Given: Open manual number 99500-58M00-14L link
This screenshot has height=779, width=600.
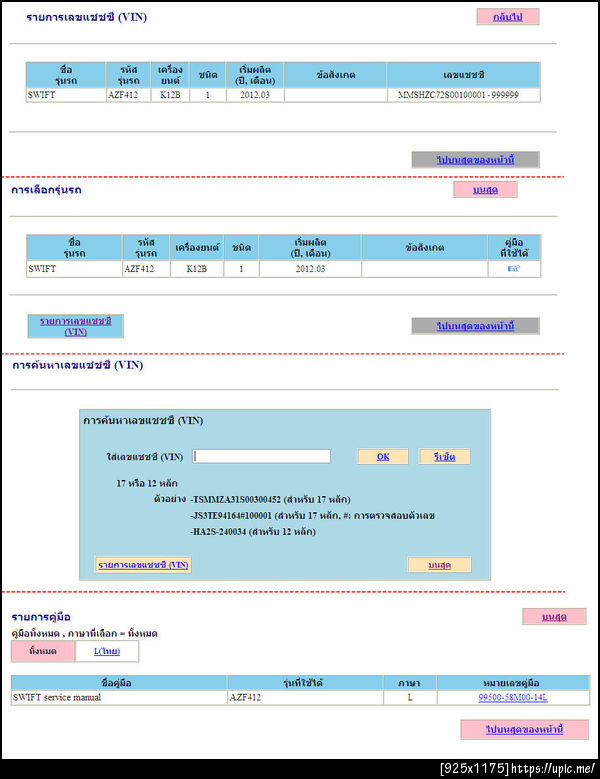Looking at the screenshot, I should [x=513, y=698].
